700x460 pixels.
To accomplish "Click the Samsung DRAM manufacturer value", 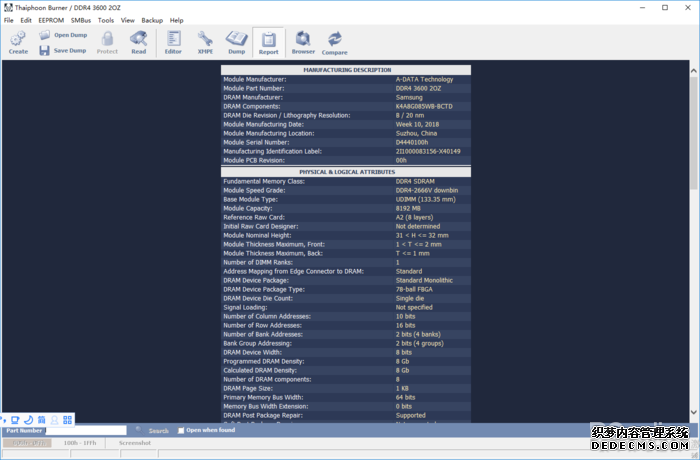I will [x=409, y=97].
